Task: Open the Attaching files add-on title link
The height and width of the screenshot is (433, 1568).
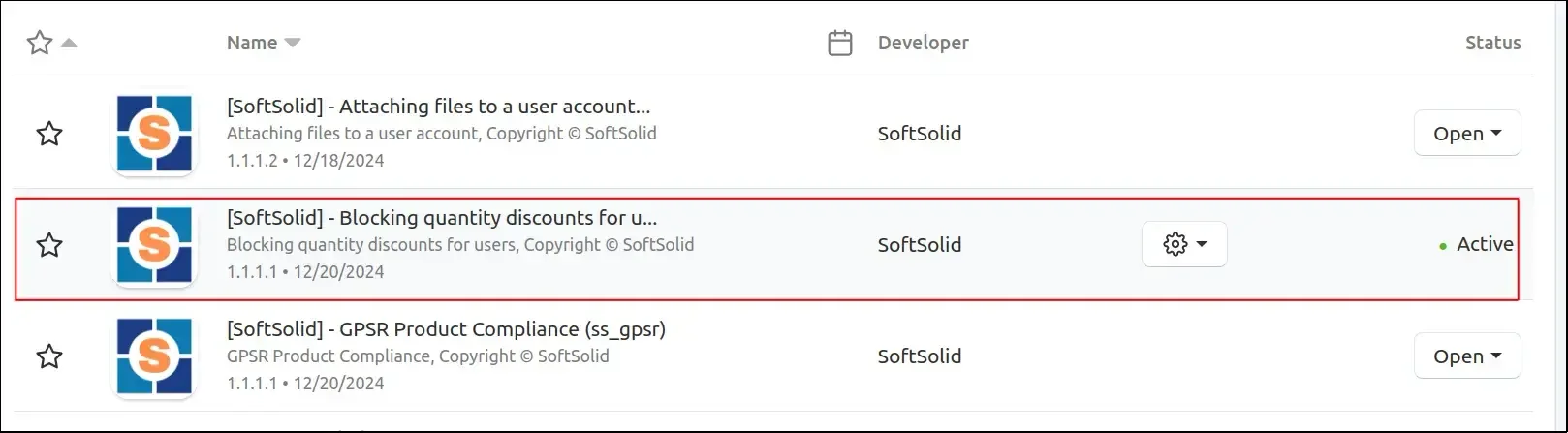Action: pyautogui.click(x=438, y=106)
